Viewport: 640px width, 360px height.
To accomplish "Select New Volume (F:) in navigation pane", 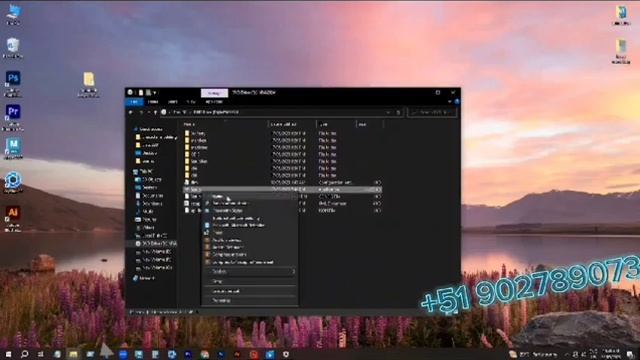I will [x=153, y=260].
